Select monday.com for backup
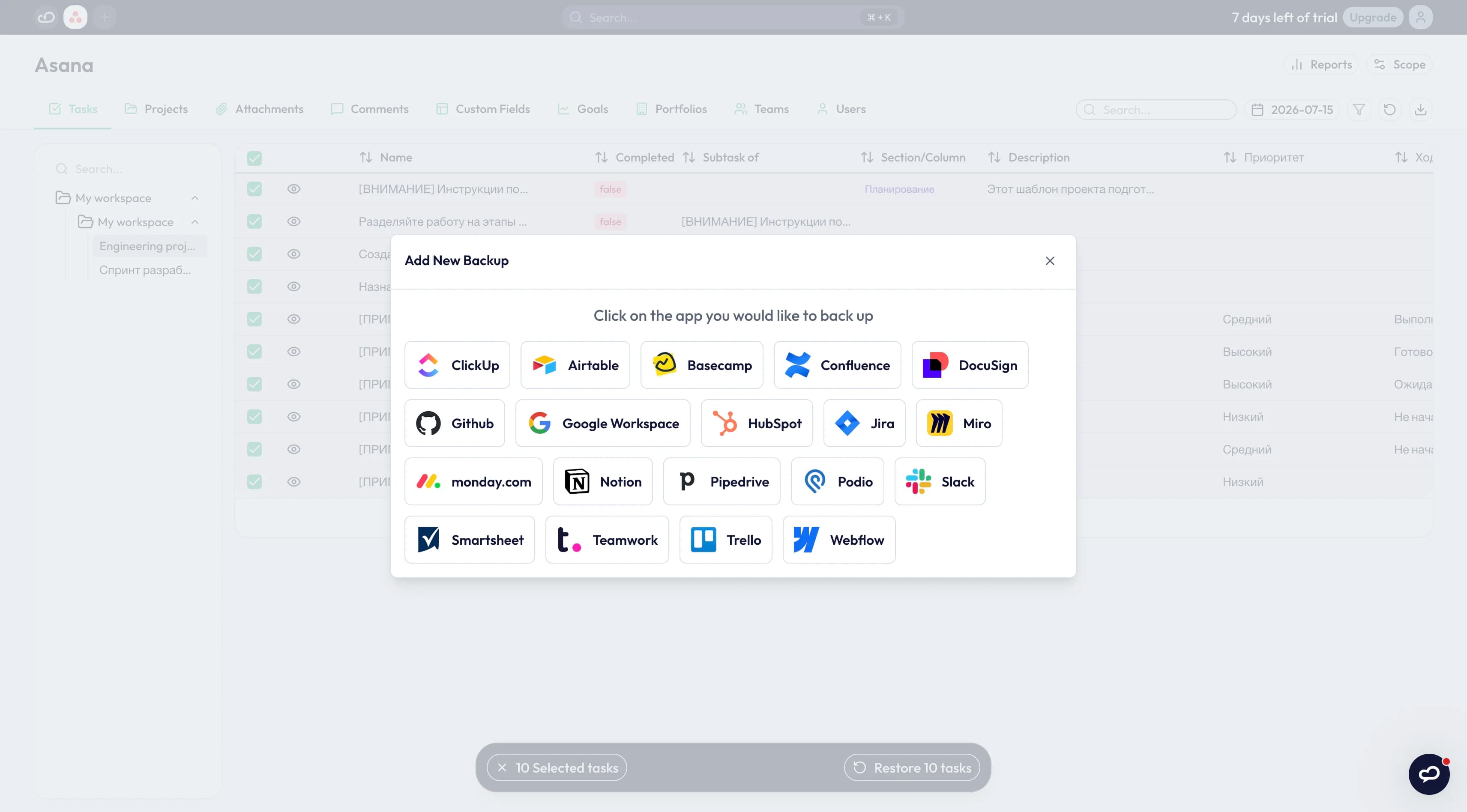This screenshot has width=1467, height=812. [x=473, y=481]
